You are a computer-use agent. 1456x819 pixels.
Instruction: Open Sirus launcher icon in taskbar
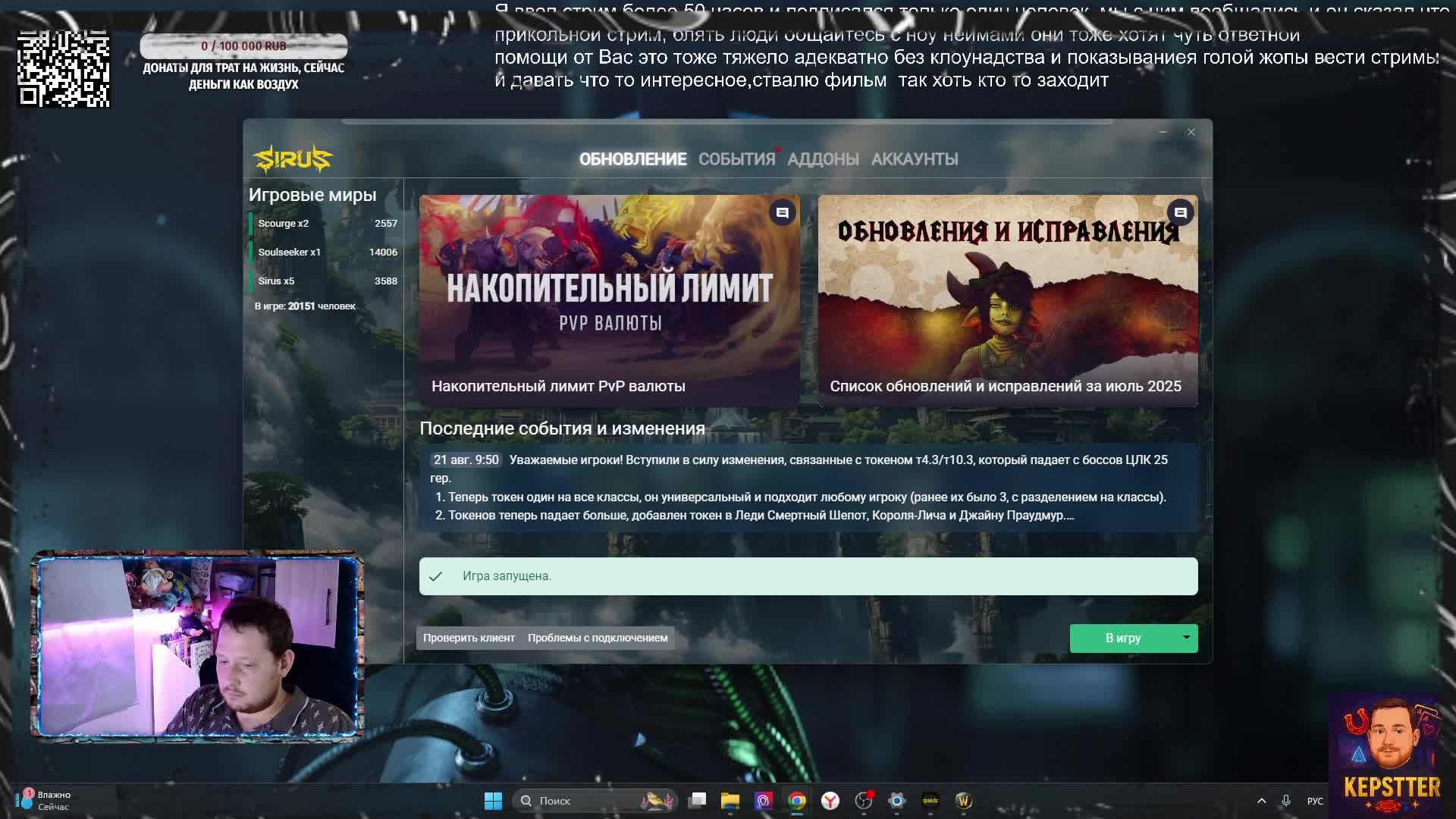coord(930,801)
